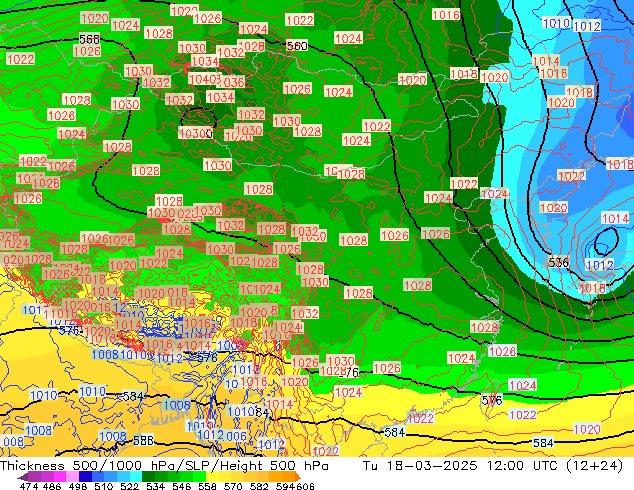Click the 1040 pressure label
Viewport: 634px width, 490px height.
click(x=204, y=79)
